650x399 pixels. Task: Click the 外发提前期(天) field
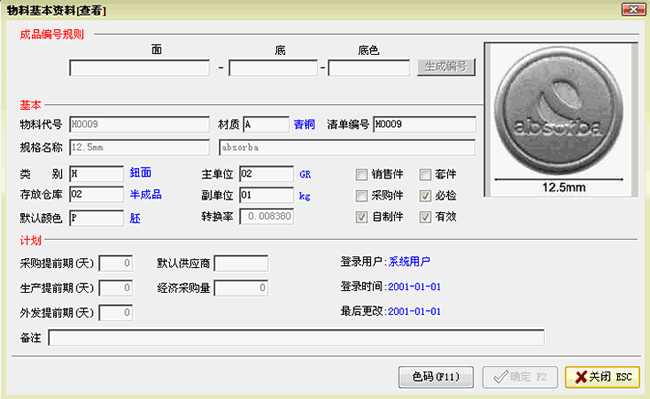pyautogui.click(x=116, y=312)
